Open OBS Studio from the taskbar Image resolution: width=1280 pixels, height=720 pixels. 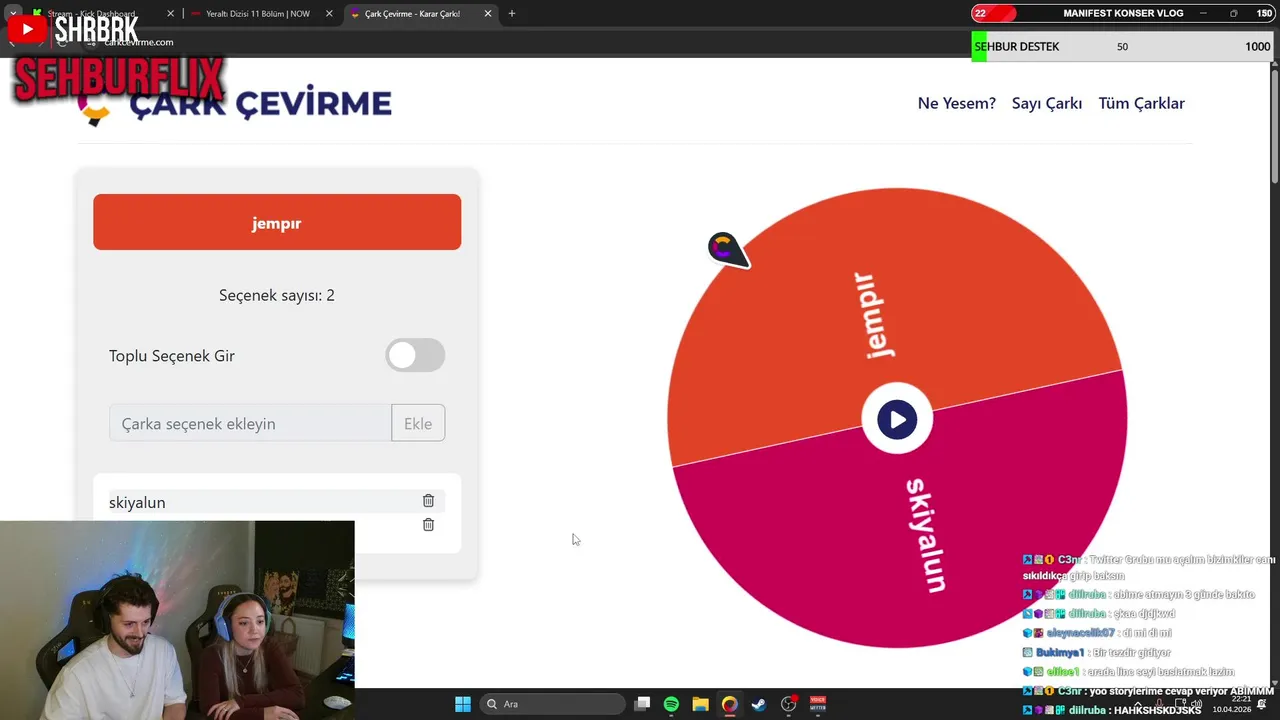(788, 704)
